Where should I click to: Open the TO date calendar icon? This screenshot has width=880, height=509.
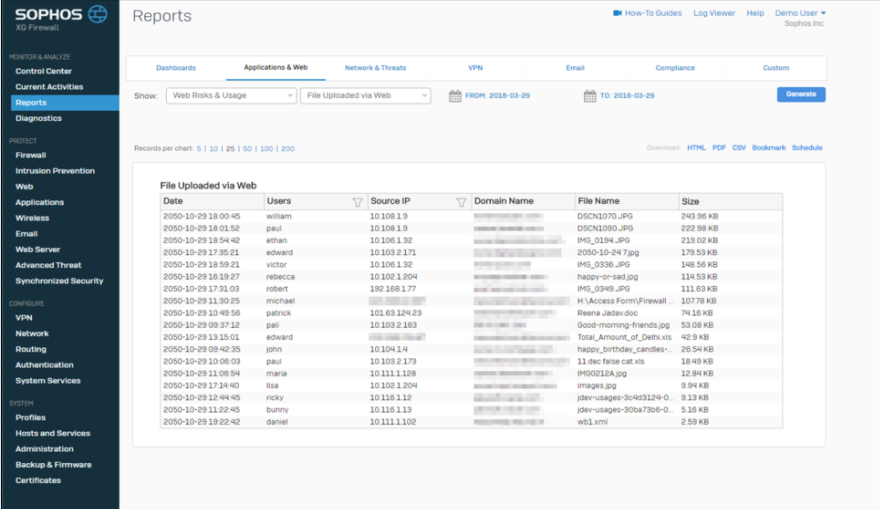589,96
